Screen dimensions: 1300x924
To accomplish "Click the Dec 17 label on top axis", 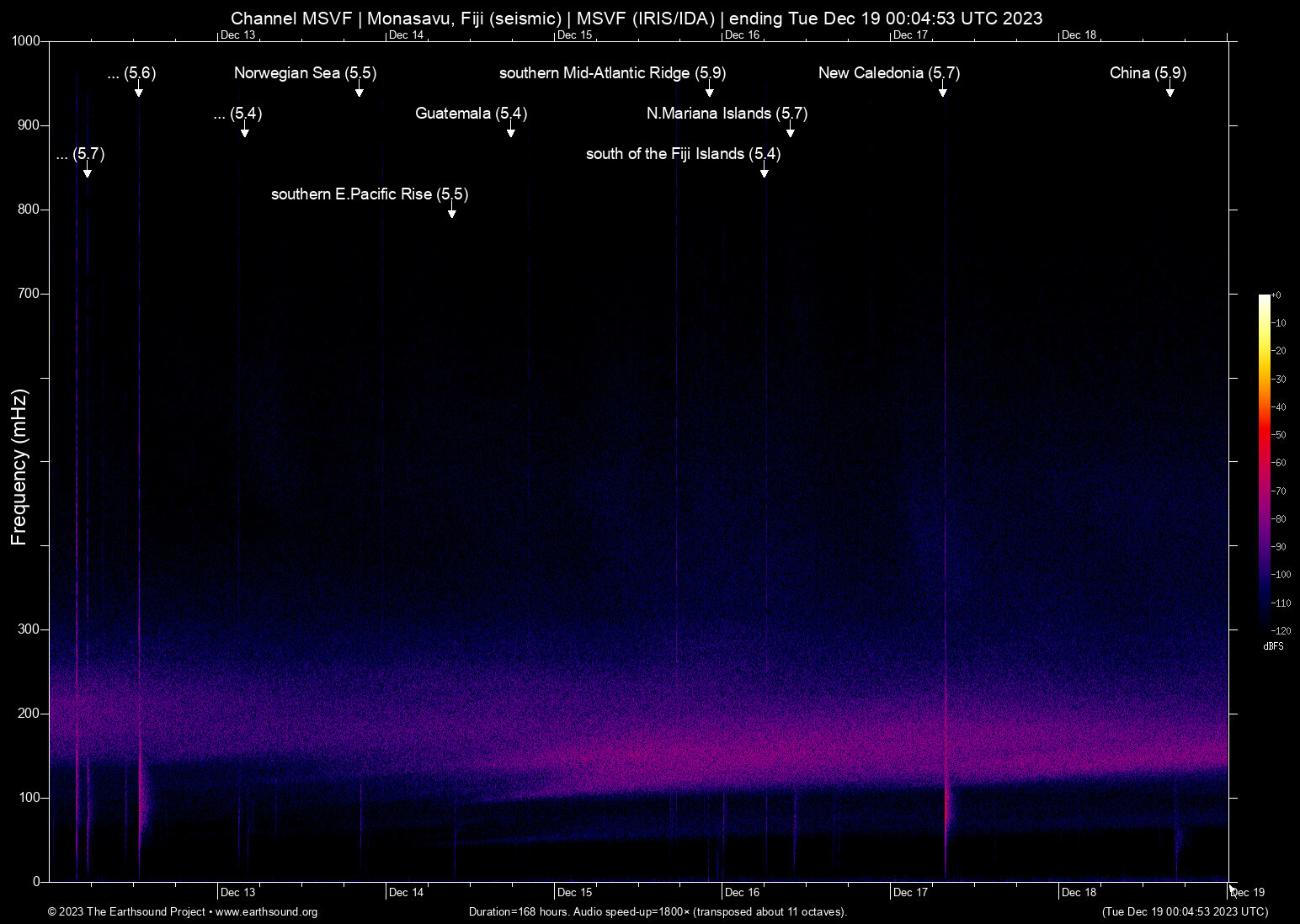I will coord(912,35).
